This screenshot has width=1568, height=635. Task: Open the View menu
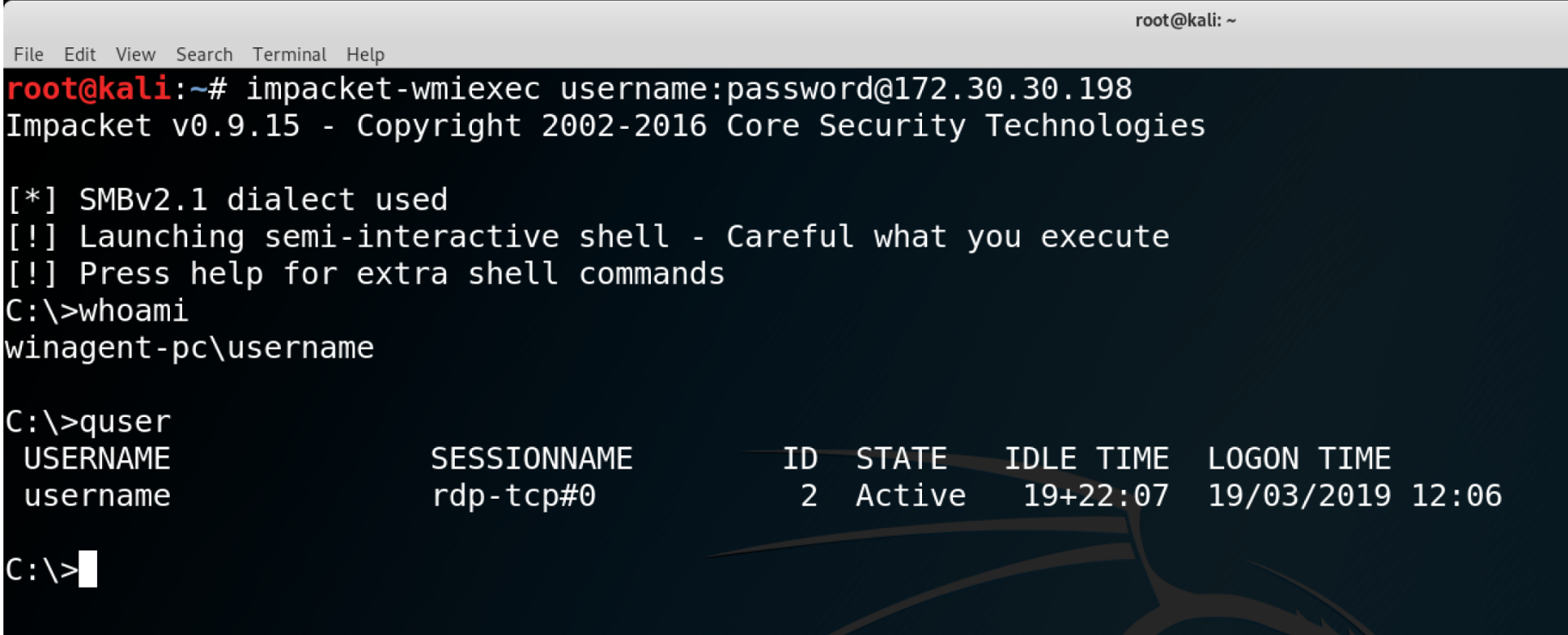click(136, 55)
